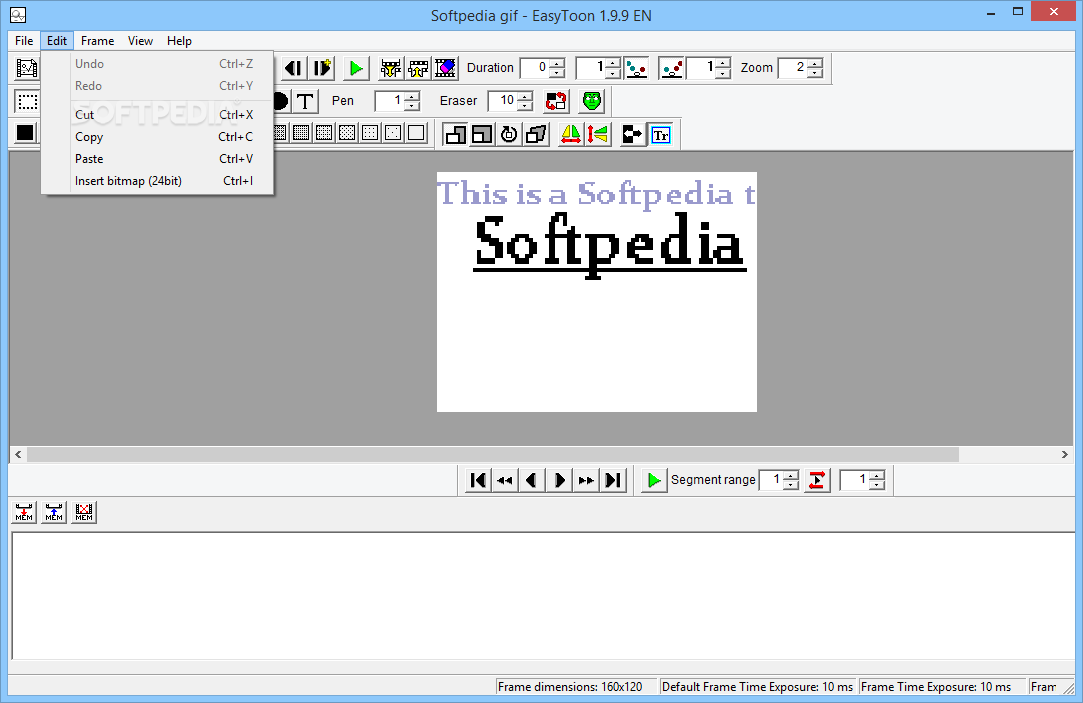
Task: Click the Pen size field
Action: (x=390, y=102)
